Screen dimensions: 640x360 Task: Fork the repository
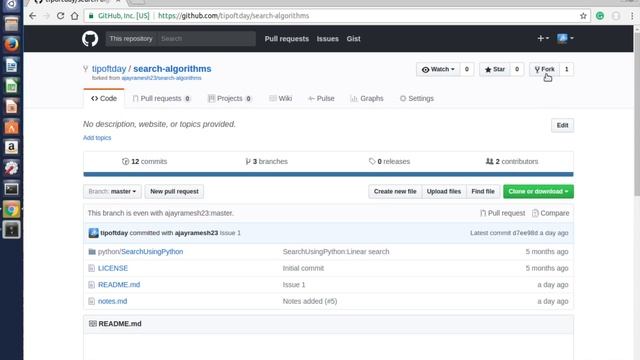(544, 69)
